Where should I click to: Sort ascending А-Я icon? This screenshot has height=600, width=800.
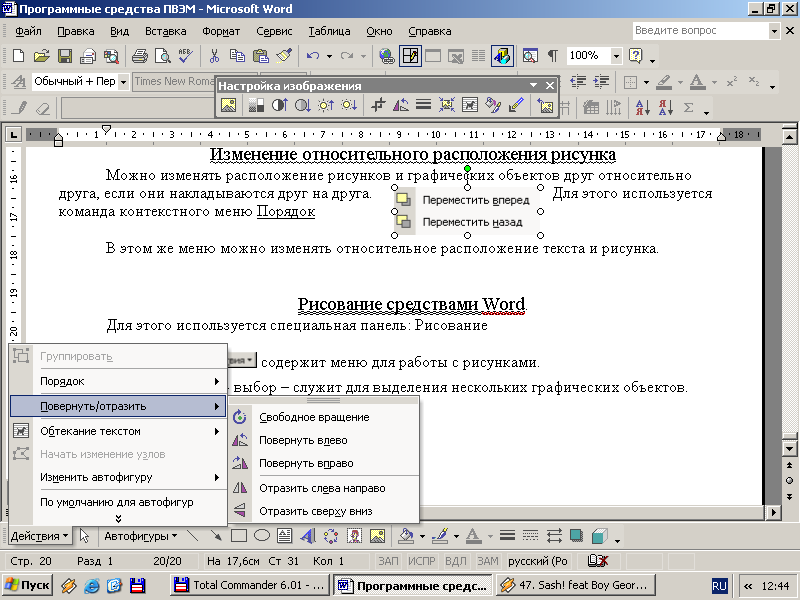coord(643,108)
